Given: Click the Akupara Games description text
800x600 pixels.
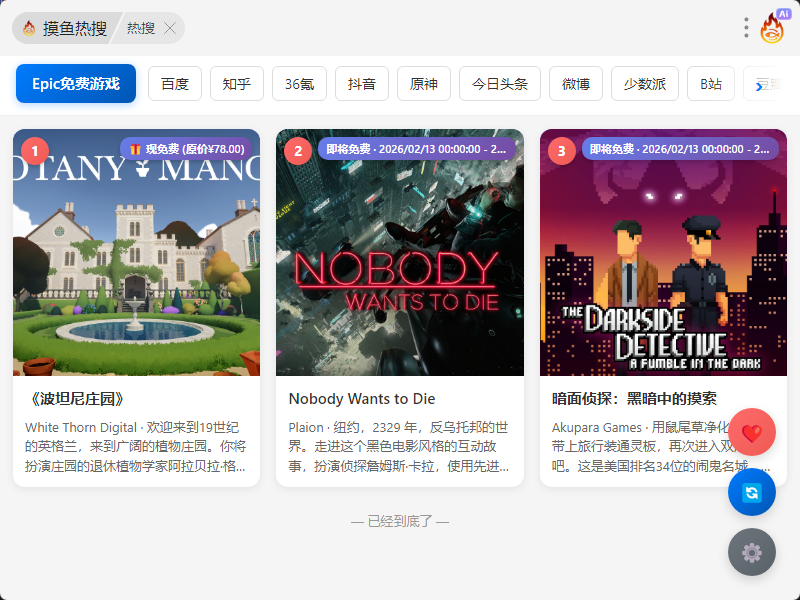Looking at the screenshot, I should (661, 446).
